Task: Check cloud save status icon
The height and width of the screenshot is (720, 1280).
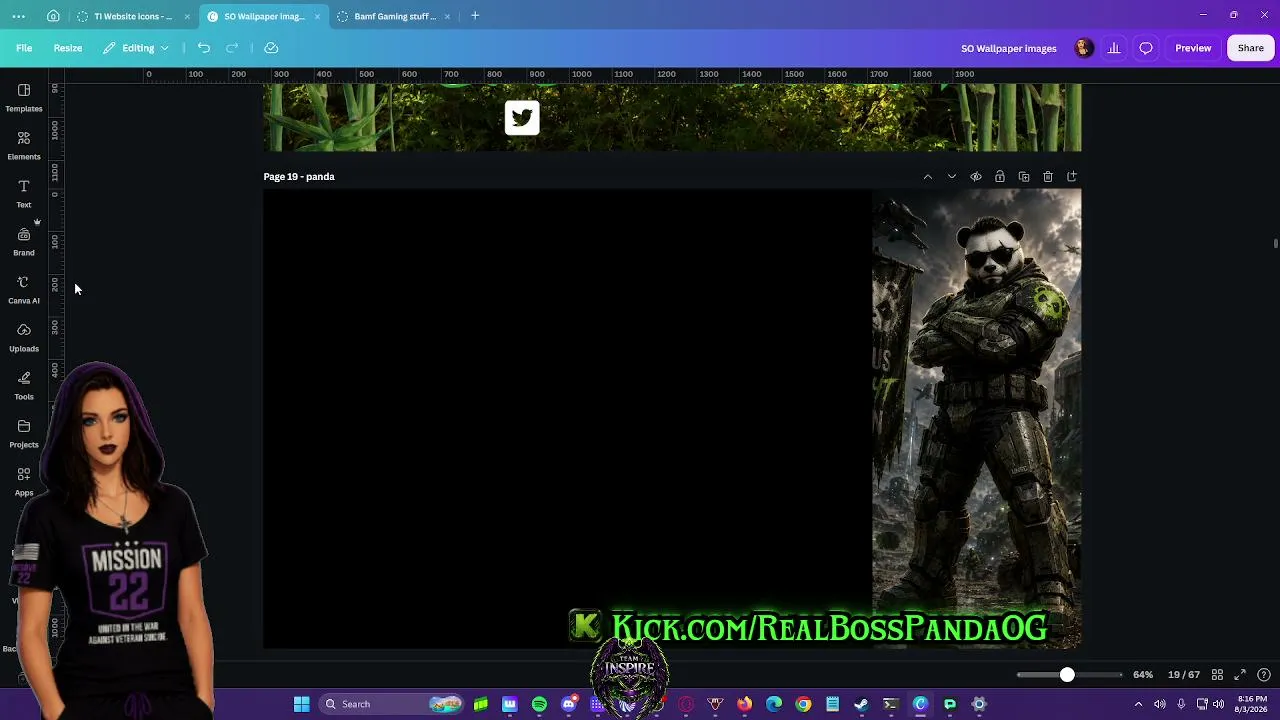Action: (x=271, y=48)
